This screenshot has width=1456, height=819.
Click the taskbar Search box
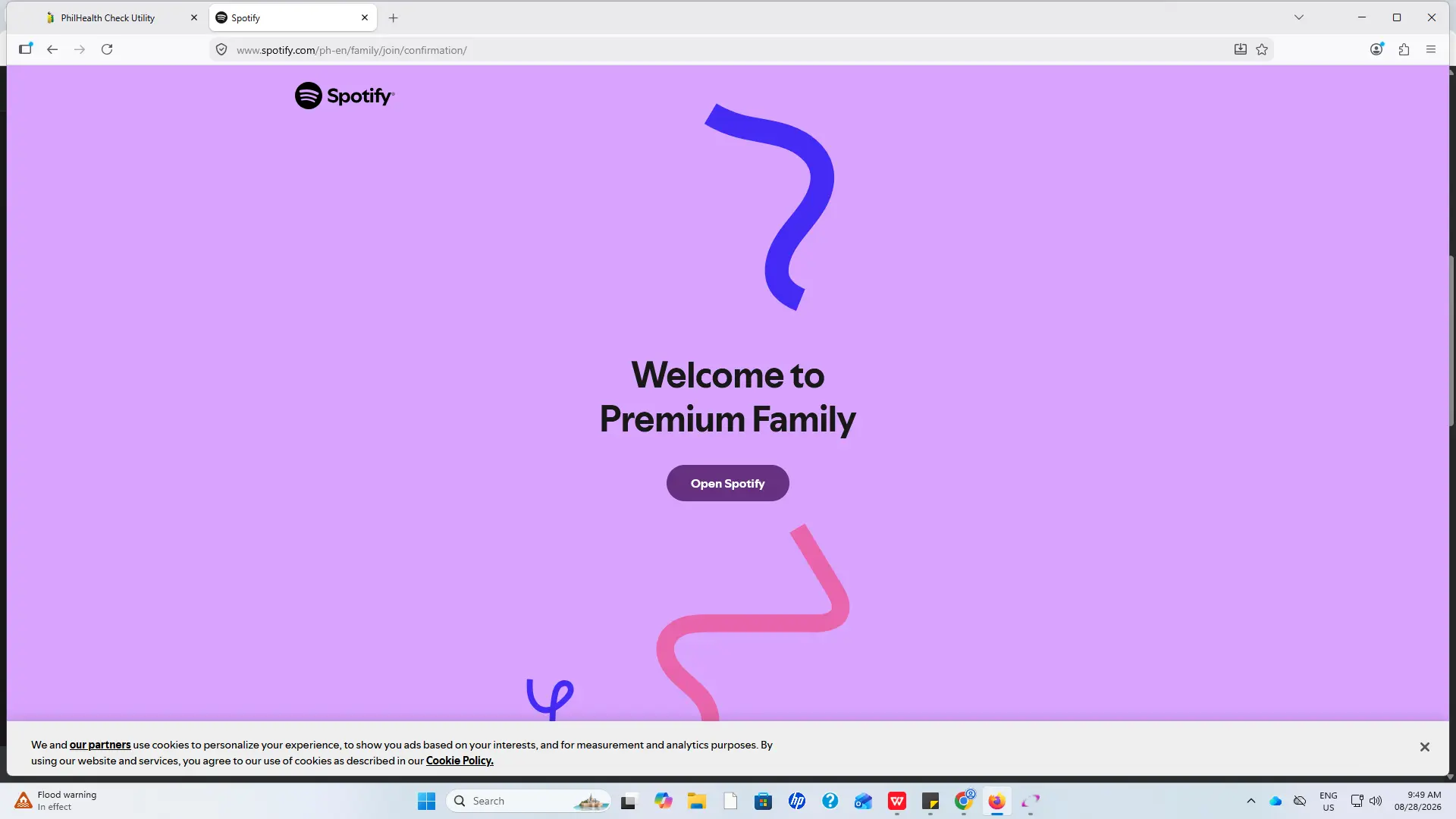[x=529, y=801]
